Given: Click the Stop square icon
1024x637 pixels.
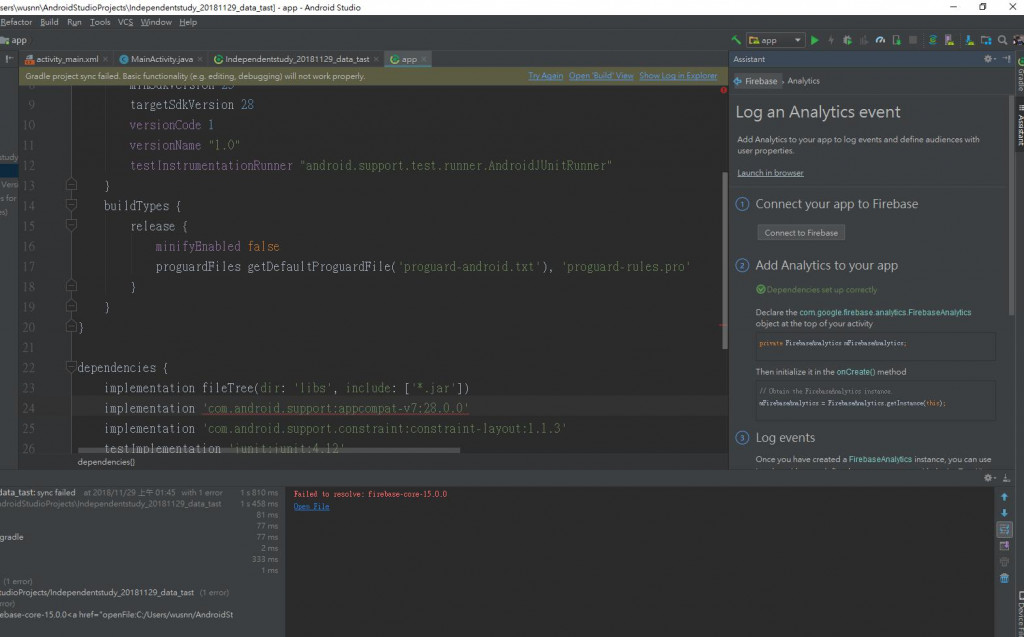Looking at the screenshot, I should click(913, 40).
